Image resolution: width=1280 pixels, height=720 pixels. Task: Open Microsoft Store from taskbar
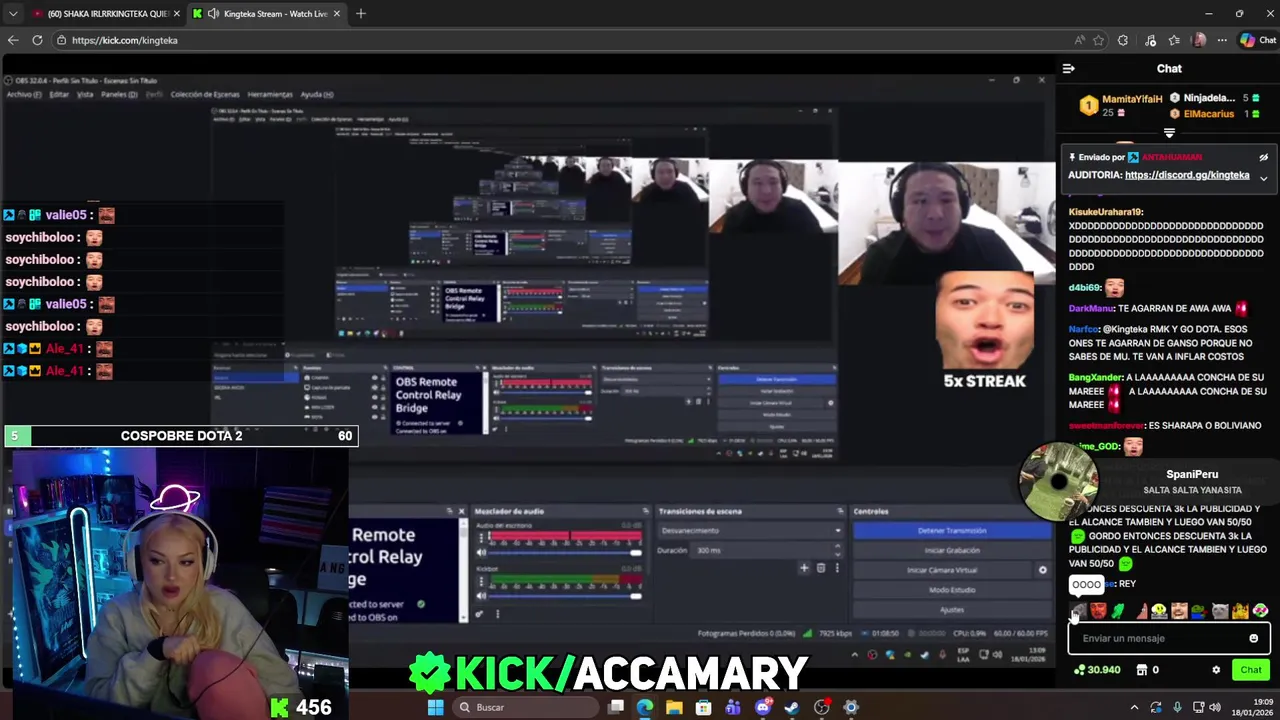coord(703,707)
